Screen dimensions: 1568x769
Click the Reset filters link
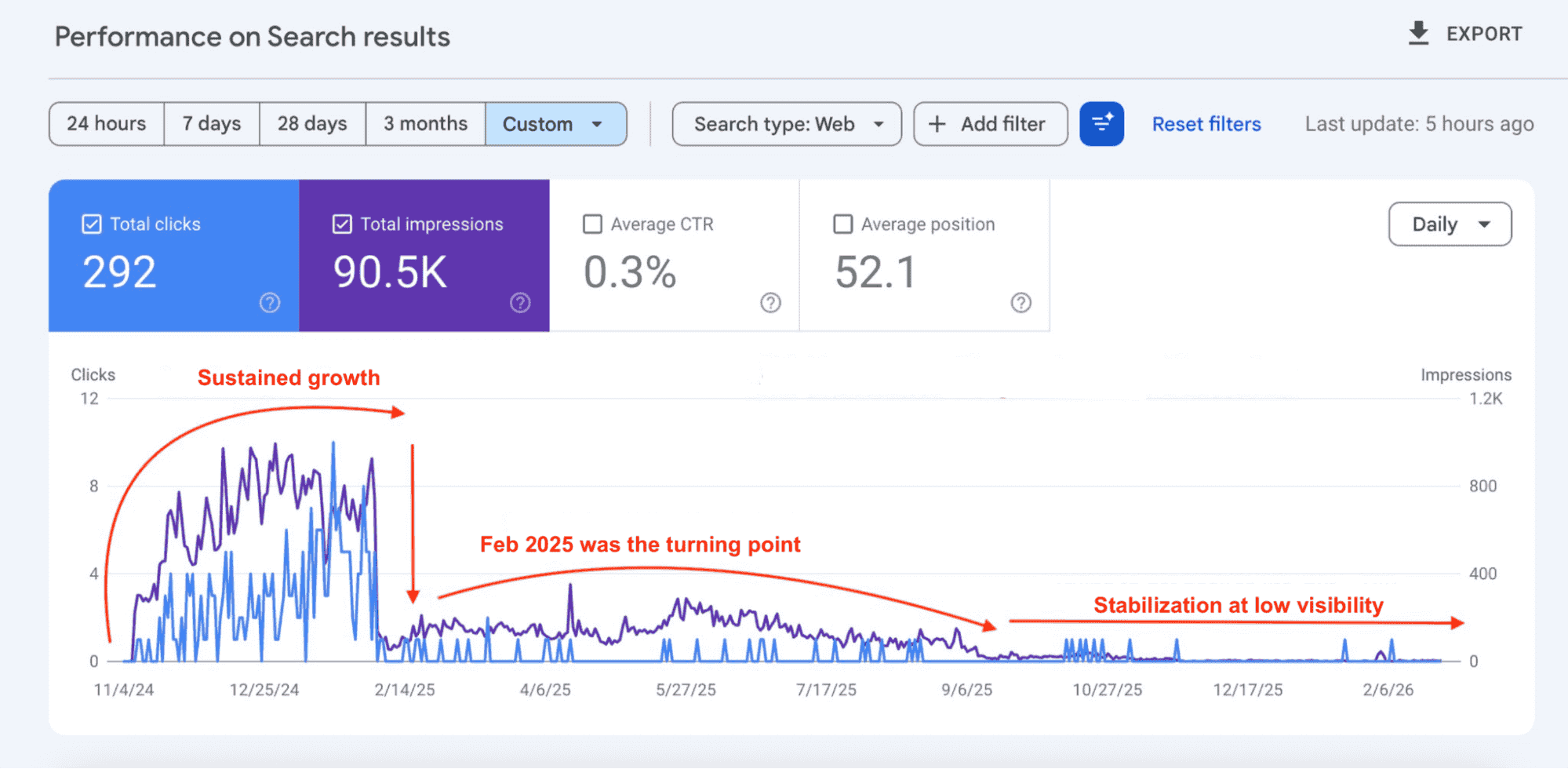click(1206, 123)
